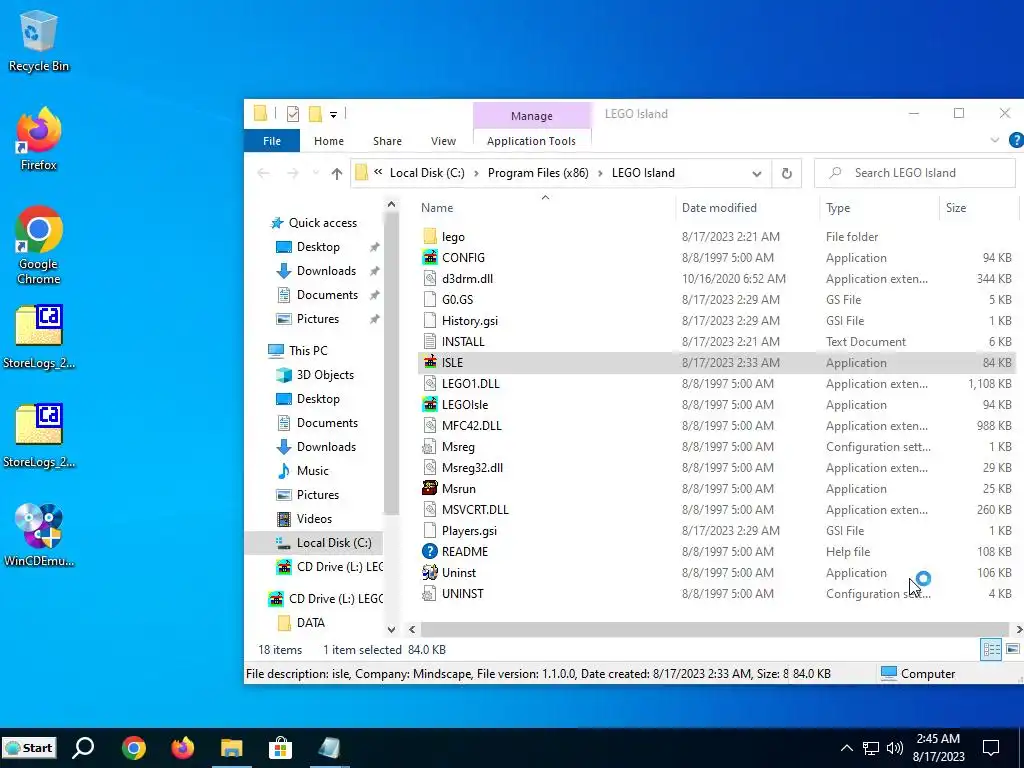This screenshot has height=768, width=1024.
Task: Select the UNINST configuration file icon
Action: 430,594
